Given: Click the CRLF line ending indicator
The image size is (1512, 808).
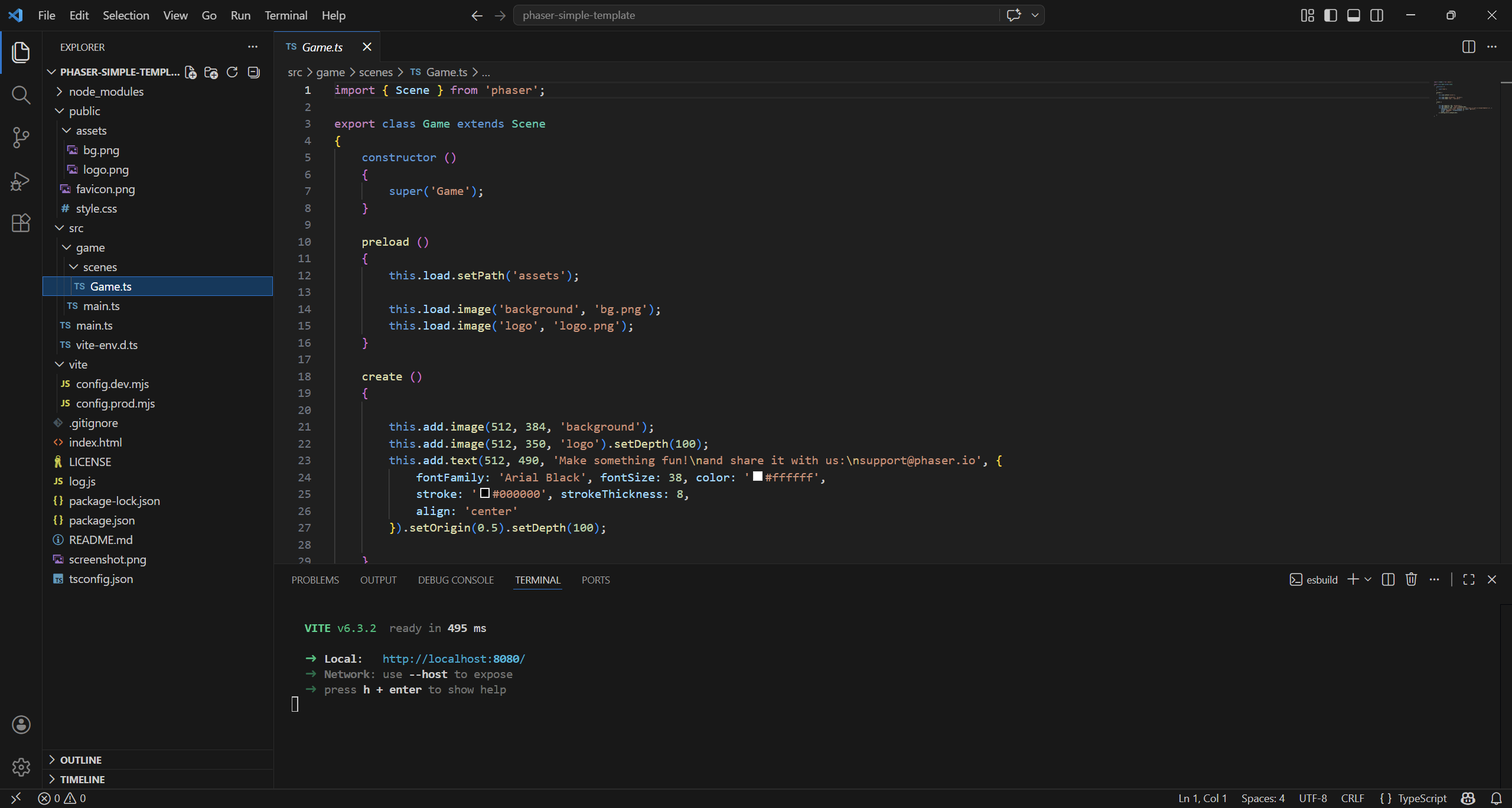Looking at the screenshot, I should tap(1352, 798).
